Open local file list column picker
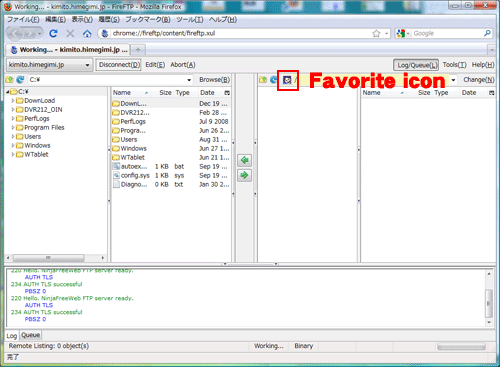 click(227, 93)
